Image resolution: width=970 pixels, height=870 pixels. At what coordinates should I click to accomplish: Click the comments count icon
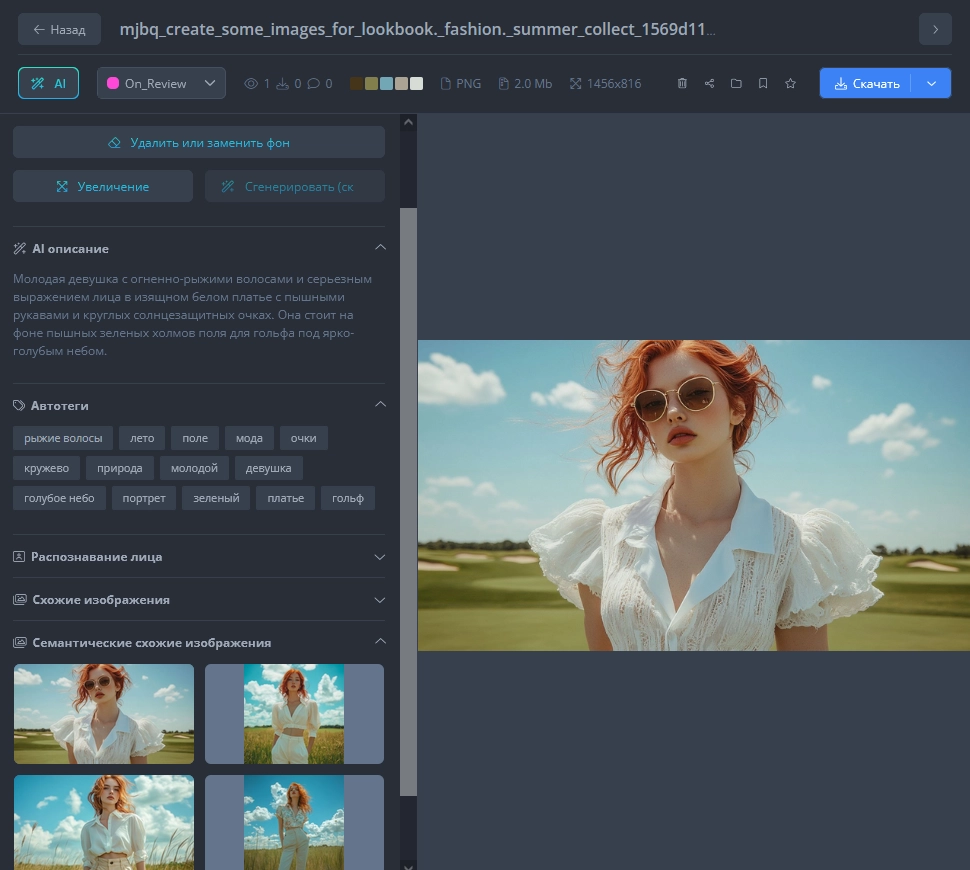click(x=314, y=84)
